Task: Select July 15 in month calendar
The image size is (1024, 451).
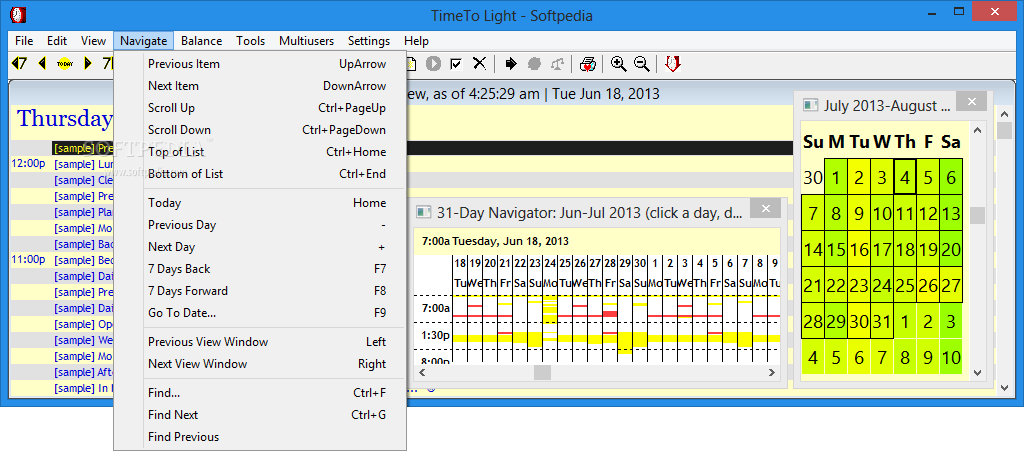Action: (836, 249)
